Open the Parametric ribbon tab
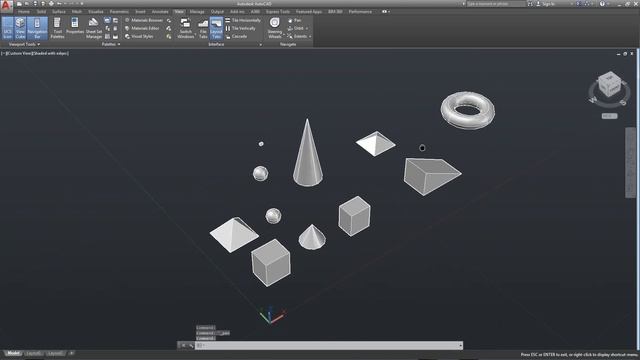Image resolution: width=640 pixels, height=360 pixels. 119,11
